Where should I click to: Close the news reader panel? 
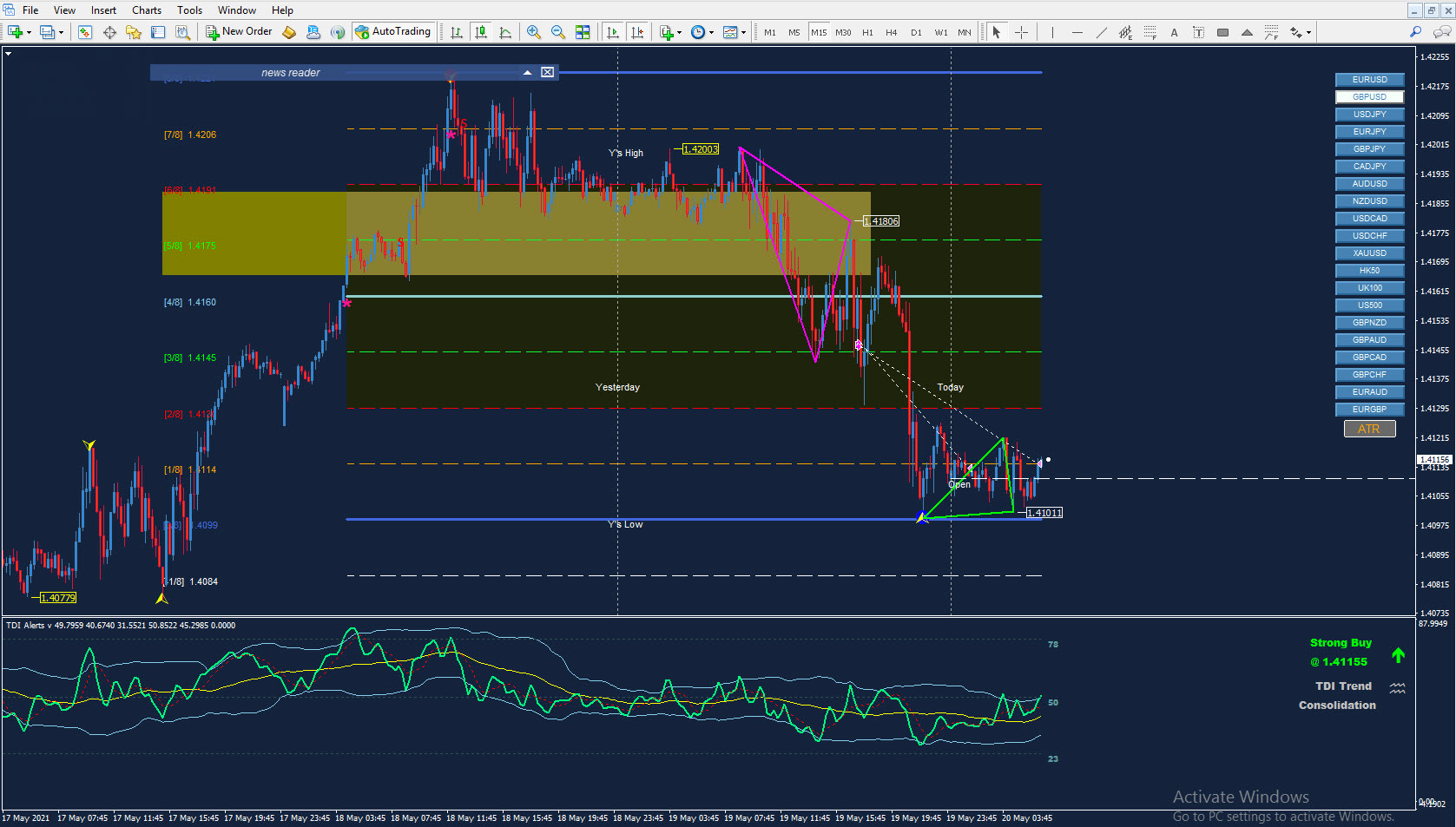547,73
